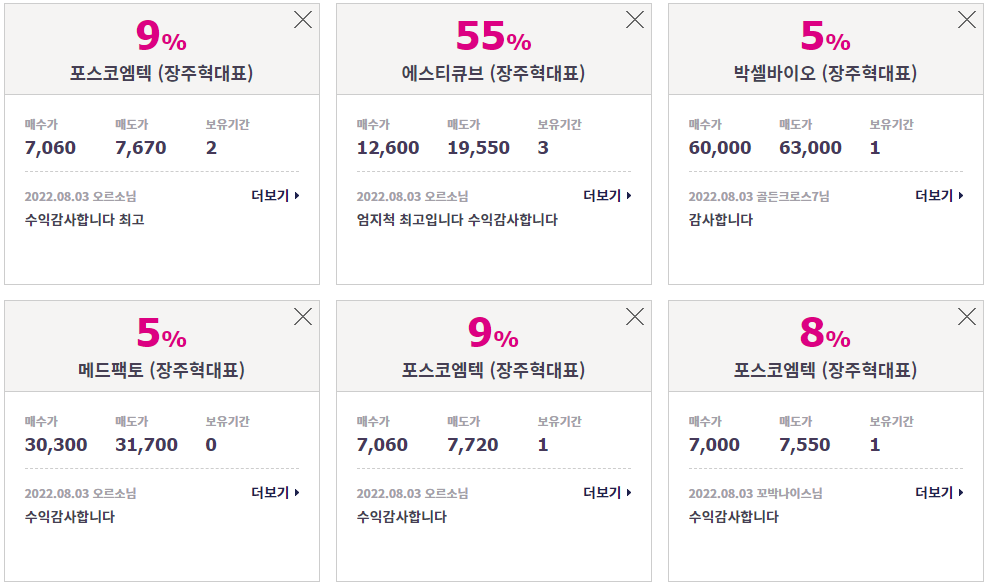
Task: Open 더보기 on the 메드팩토 review
Action: [x=276, y=492]
